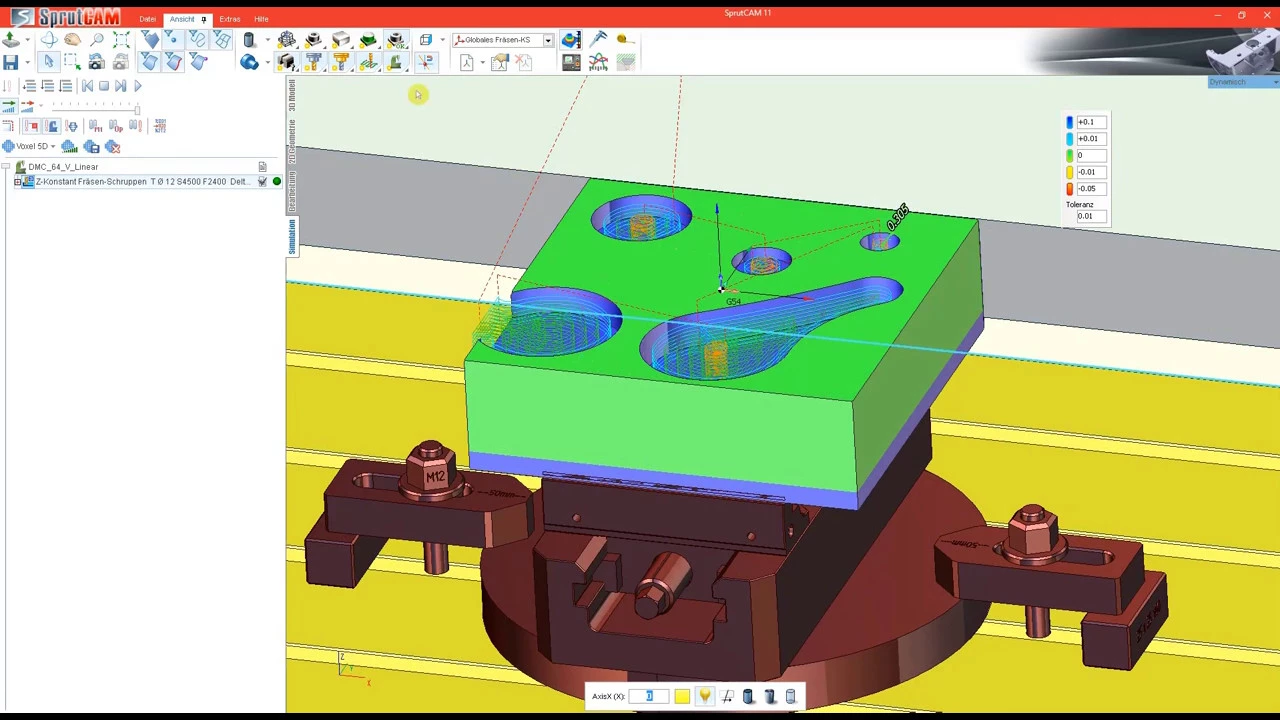This screenshot has width=1280, height=720.
Task: Click the new coordinate system document icon
Action: point(466,62)
